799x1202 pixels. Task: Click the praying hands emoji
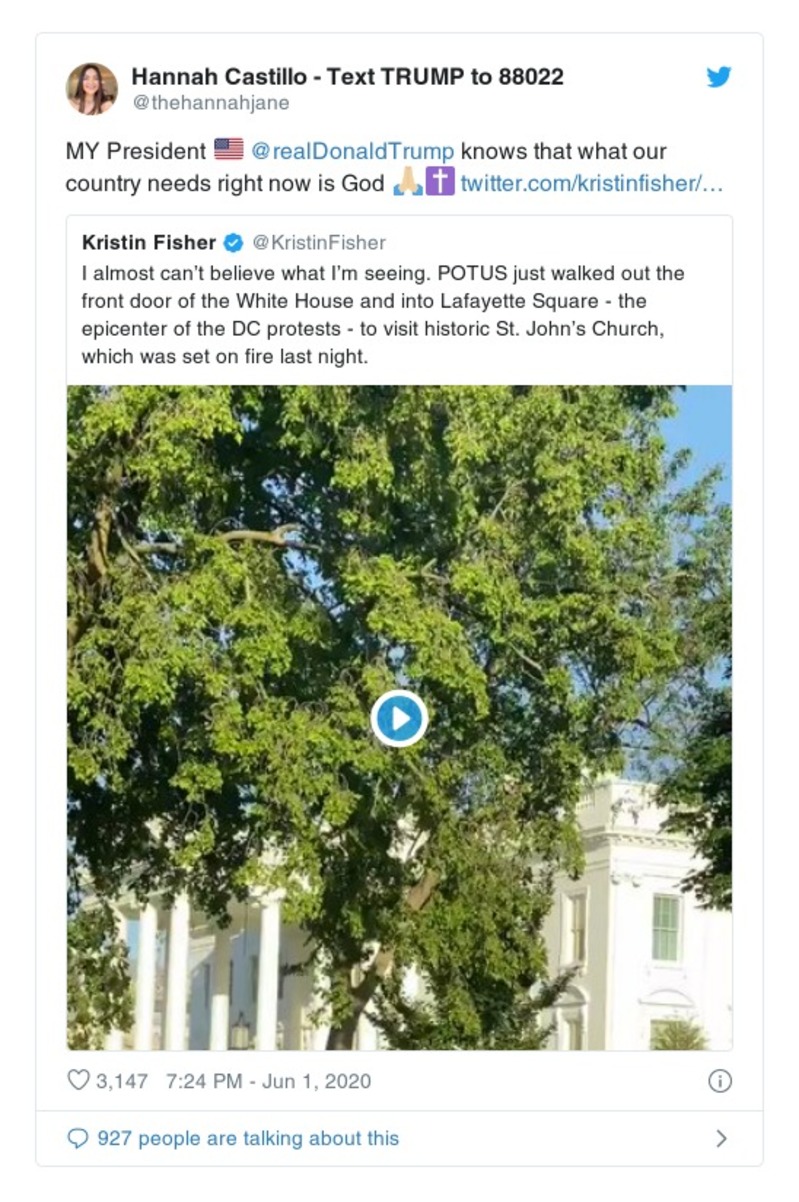click(407, 184)
